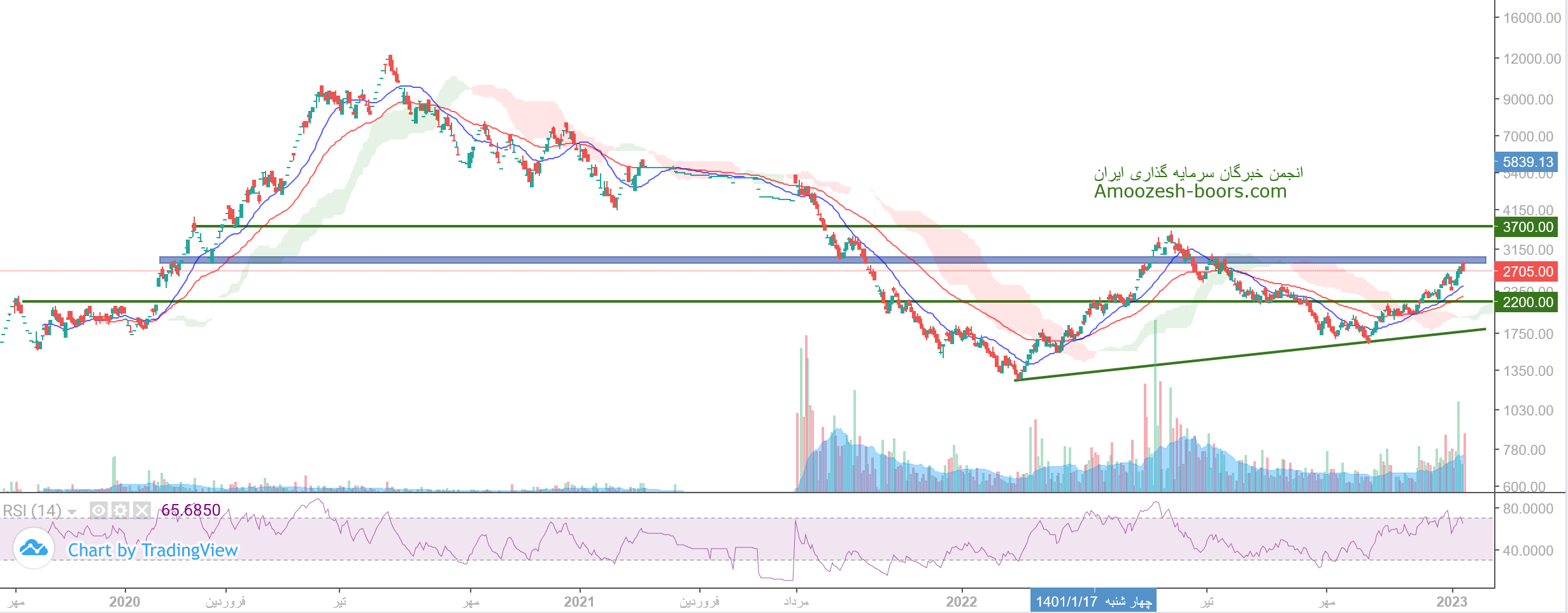Click the 2200.00 green price label
This screenshot has width=1568, height=613.
click(x=1527, y=302)
